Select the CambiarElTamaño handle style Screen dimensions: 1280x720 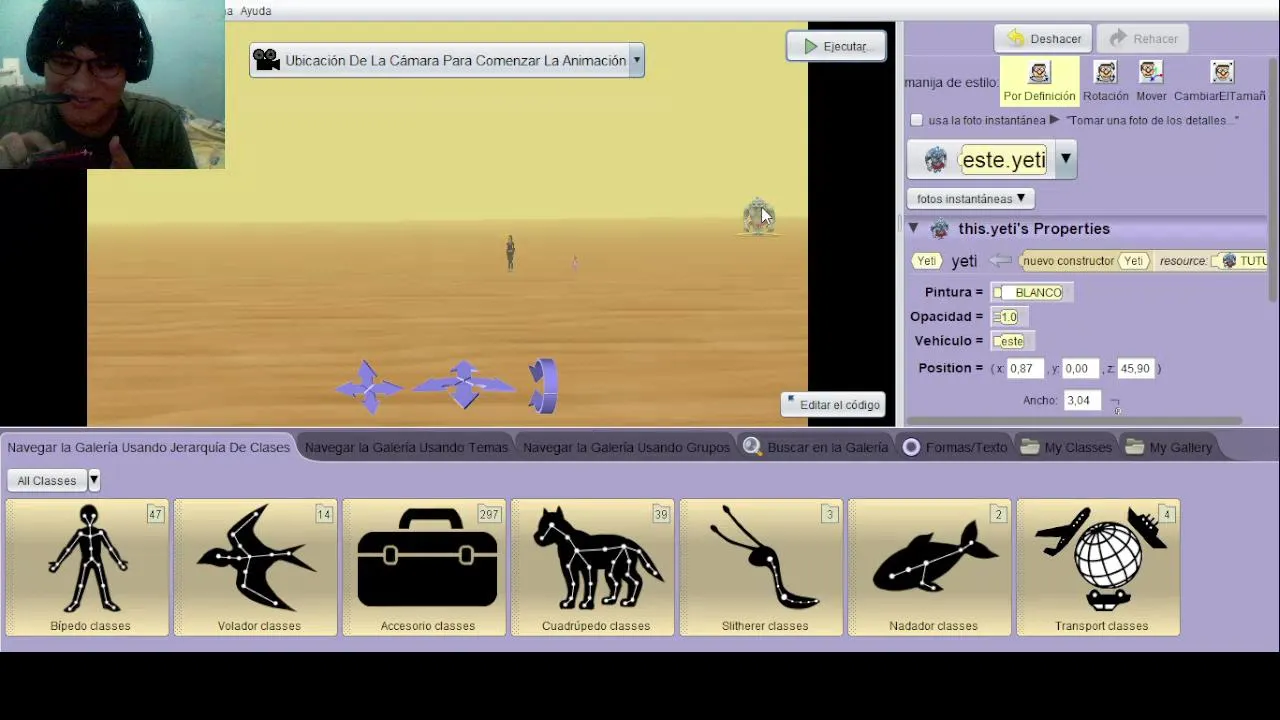[1220, 81]
